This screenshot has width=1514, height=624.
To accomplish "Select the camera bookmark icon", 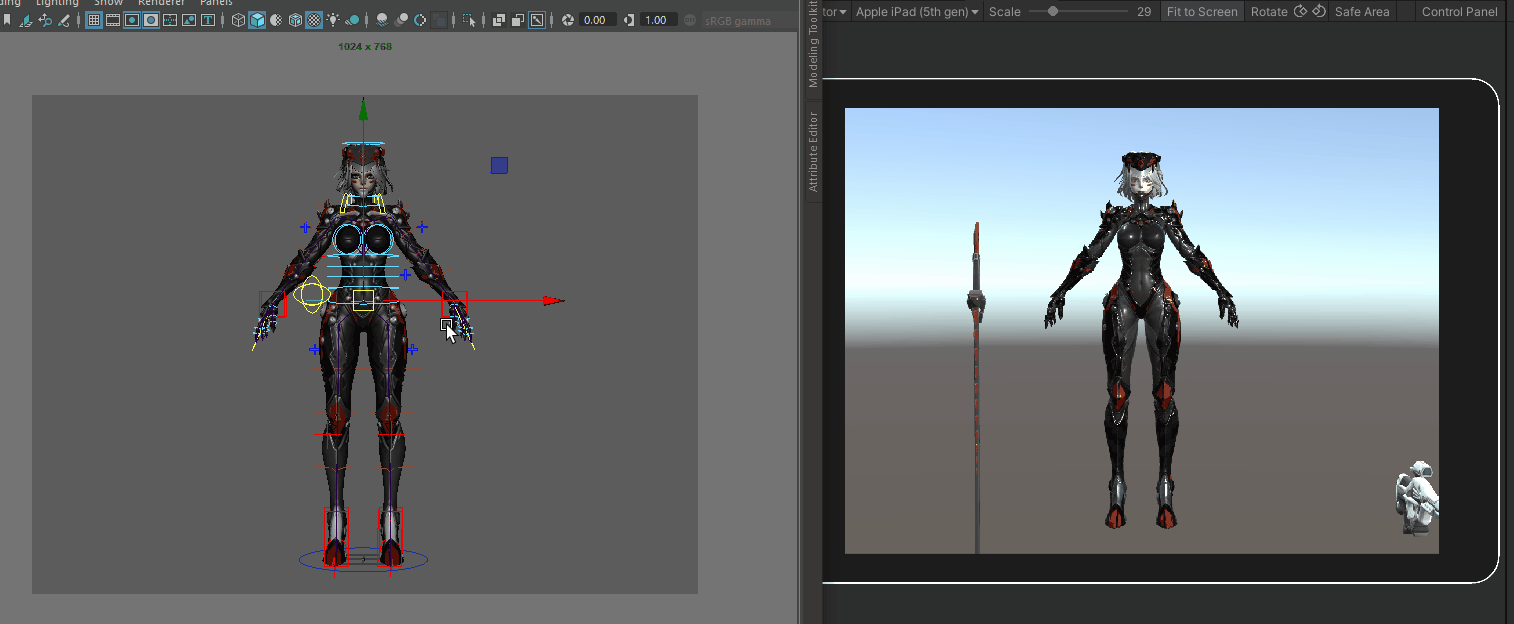I will point(6,20).
